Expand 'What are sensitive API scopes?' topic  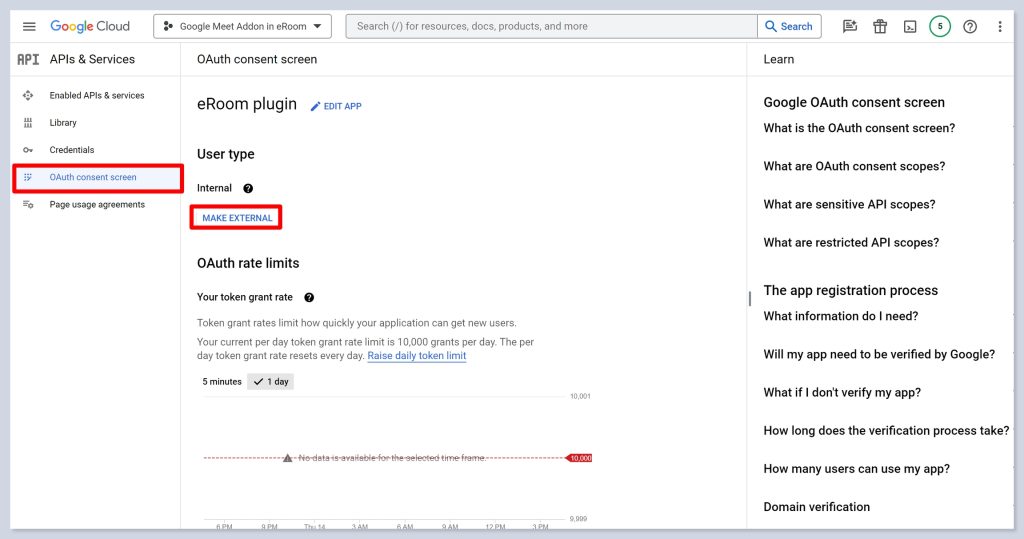849,204
